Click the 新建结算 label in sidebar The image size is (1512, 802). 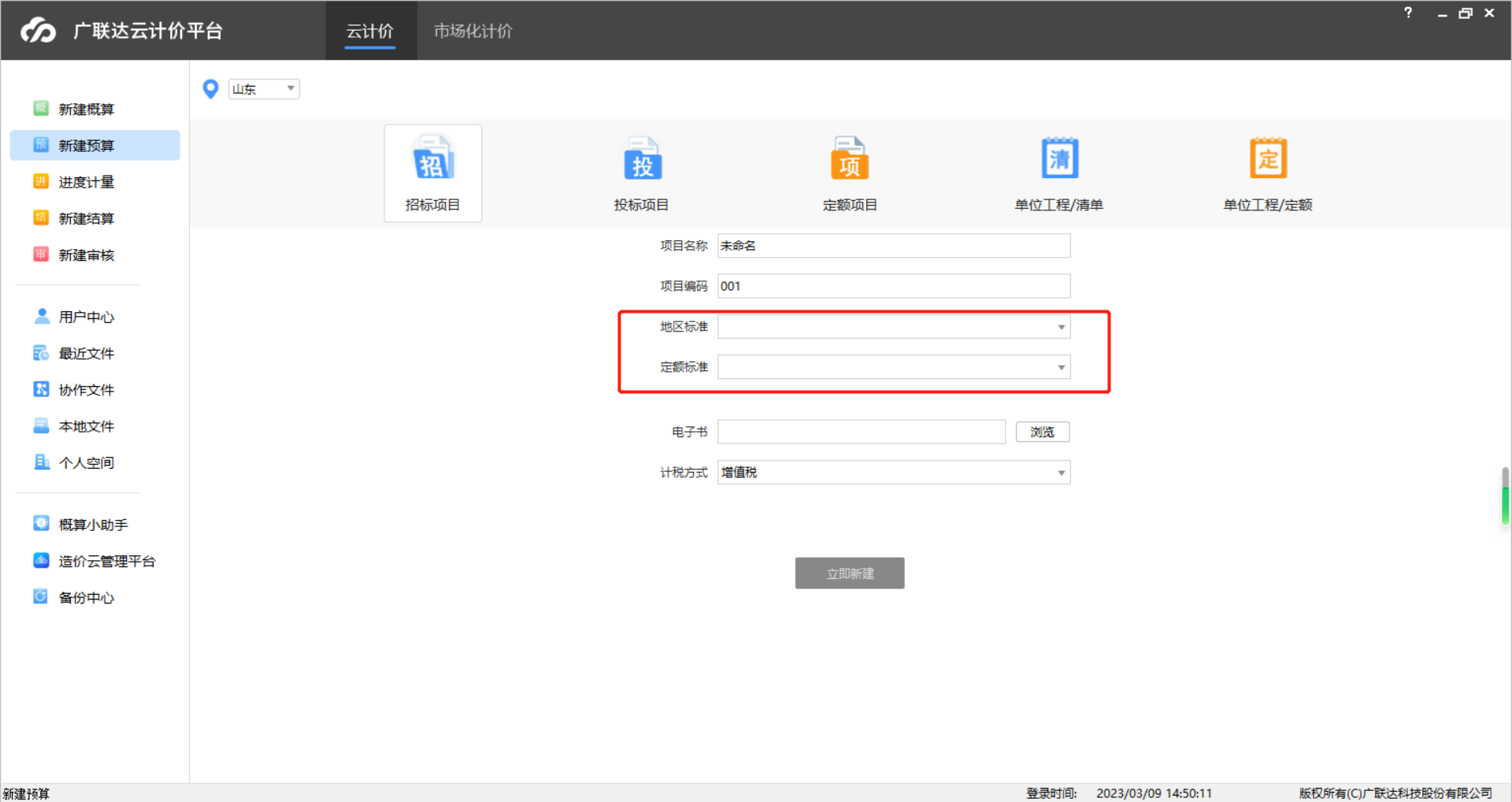click(x=87, y=218)
